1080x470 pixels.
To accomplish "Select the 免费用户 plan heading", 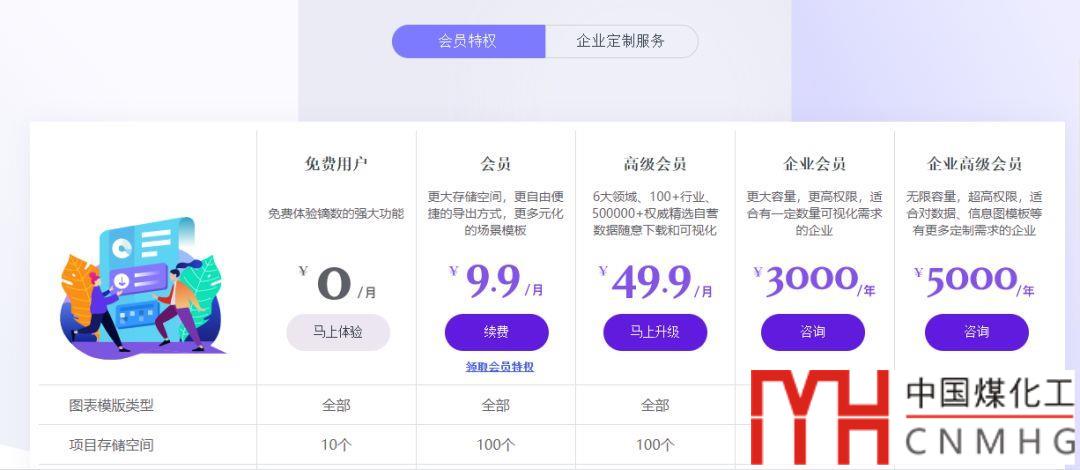I will (336, 164).
